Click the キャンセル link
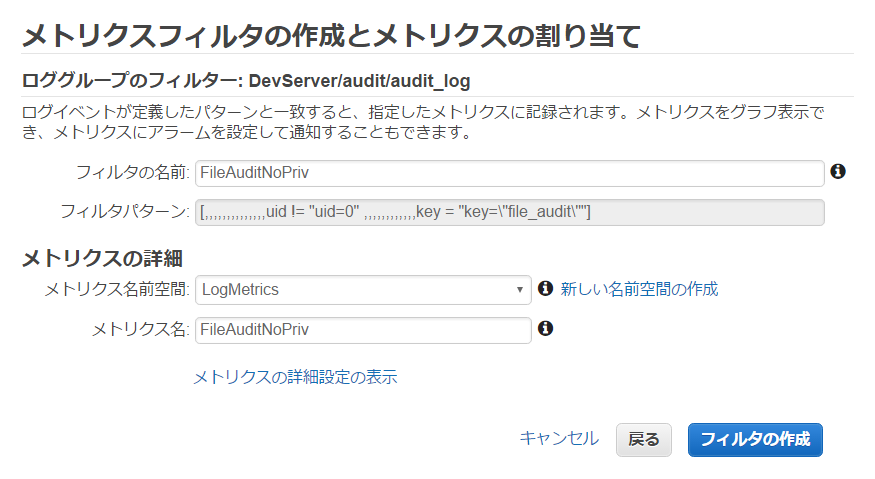The width and height of the screenshot is (875, 479). [559, 439]
